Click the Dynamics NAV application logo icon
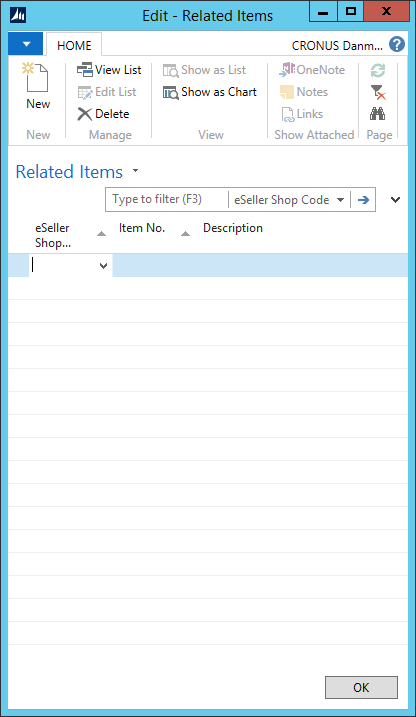 18,15
